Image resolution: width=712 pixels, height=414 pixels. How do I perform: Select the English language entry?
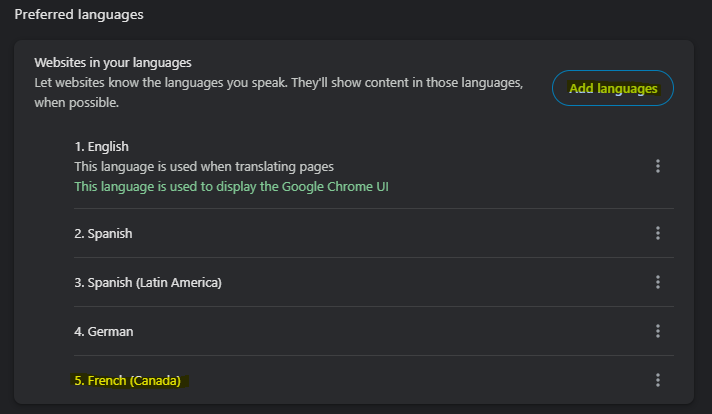pos(101,147)
